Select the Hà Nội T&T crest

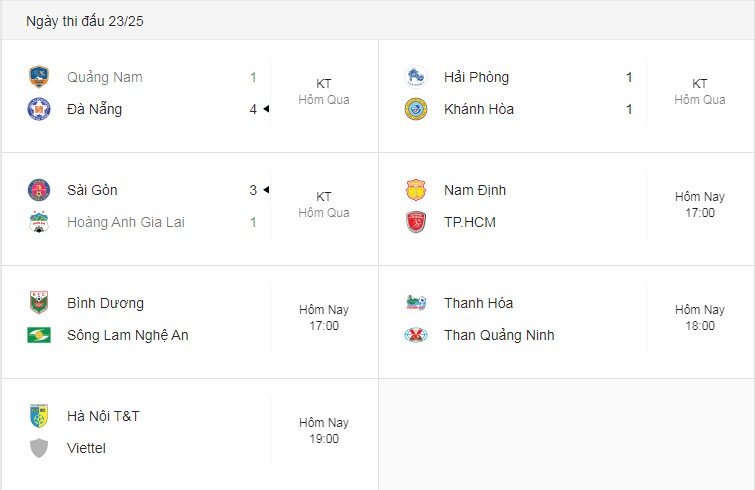click(x=39, y=416)
